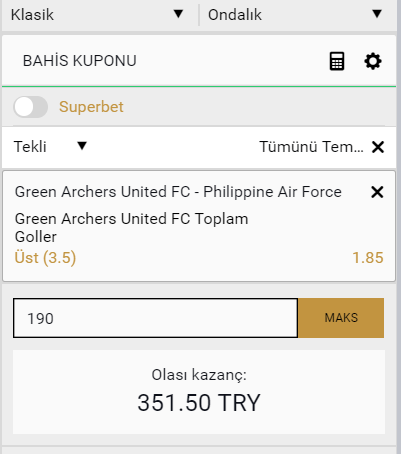Click the X beside Tümünü Tem...
Screen dimensions: 401x454
point(378,147)
